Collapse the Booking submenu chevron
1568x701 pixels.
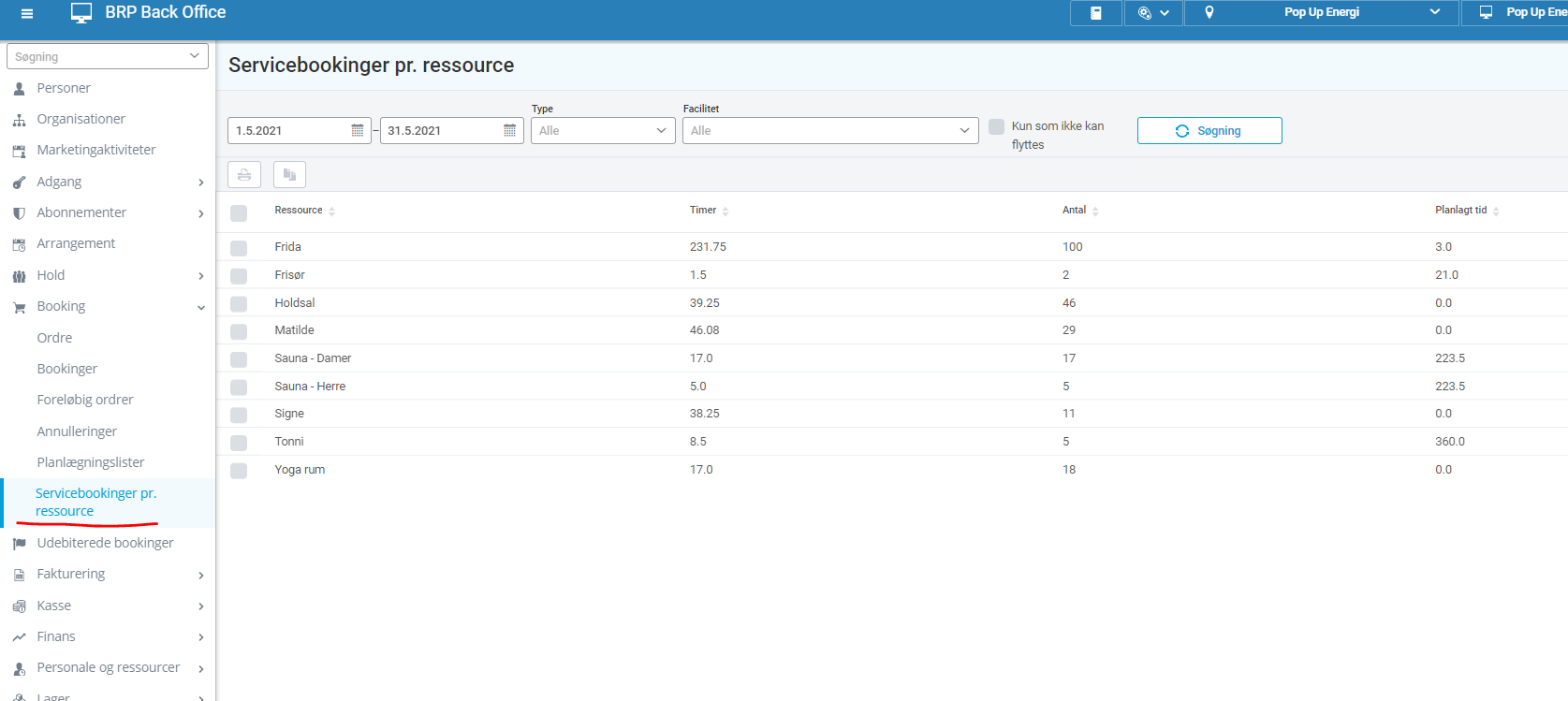pyautogui.click(x=201, y=307)
